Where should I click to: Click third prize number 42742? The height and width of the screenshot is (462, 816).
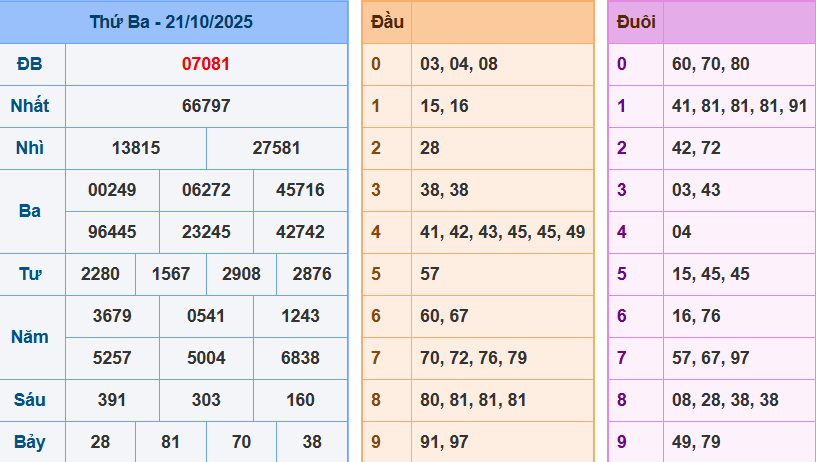pyautogui.click(x=300, y=232)
